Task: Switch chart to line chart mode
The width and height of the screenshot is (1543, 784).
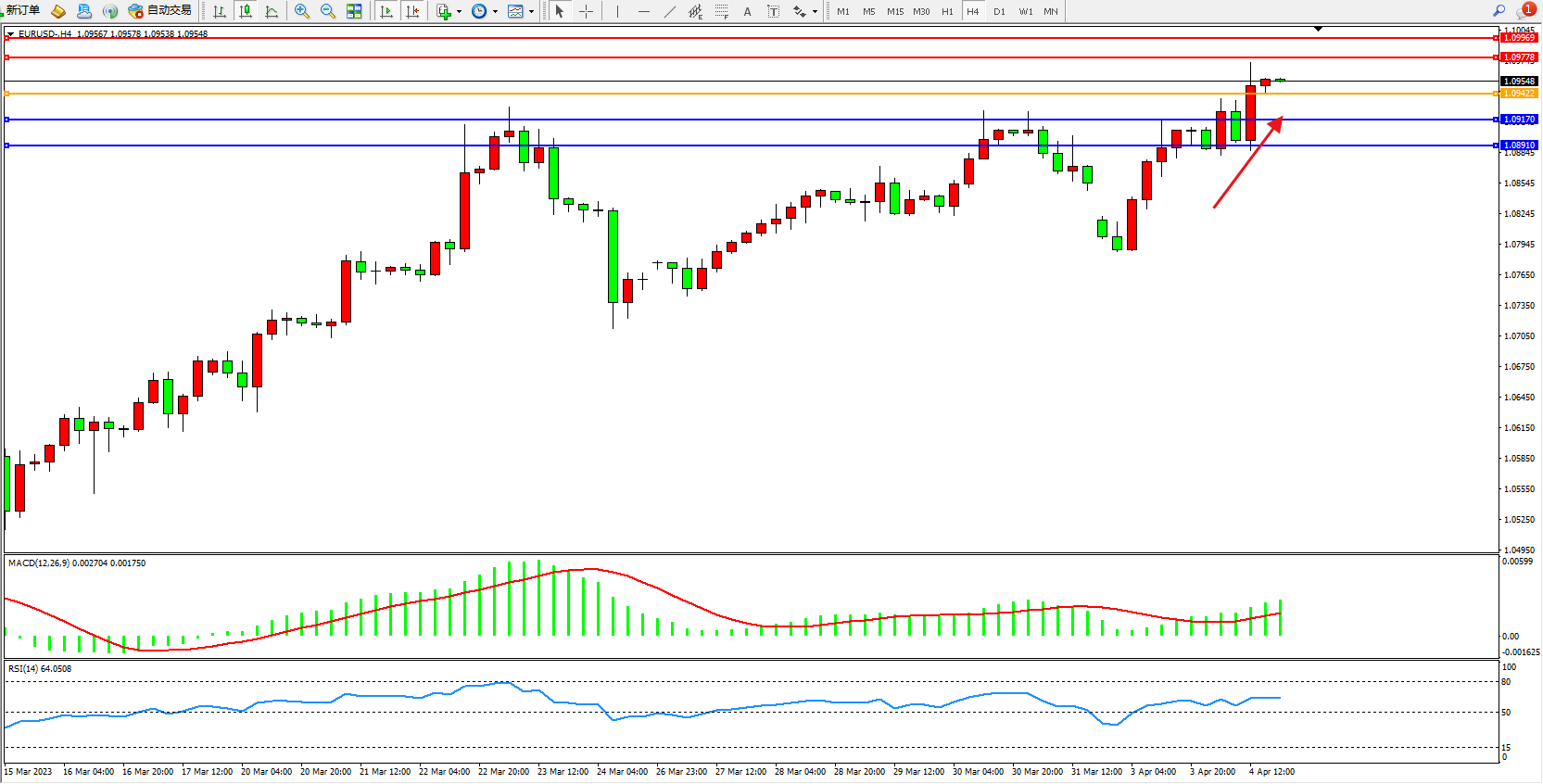Action: pyautogui.click(x=272, y=11)
